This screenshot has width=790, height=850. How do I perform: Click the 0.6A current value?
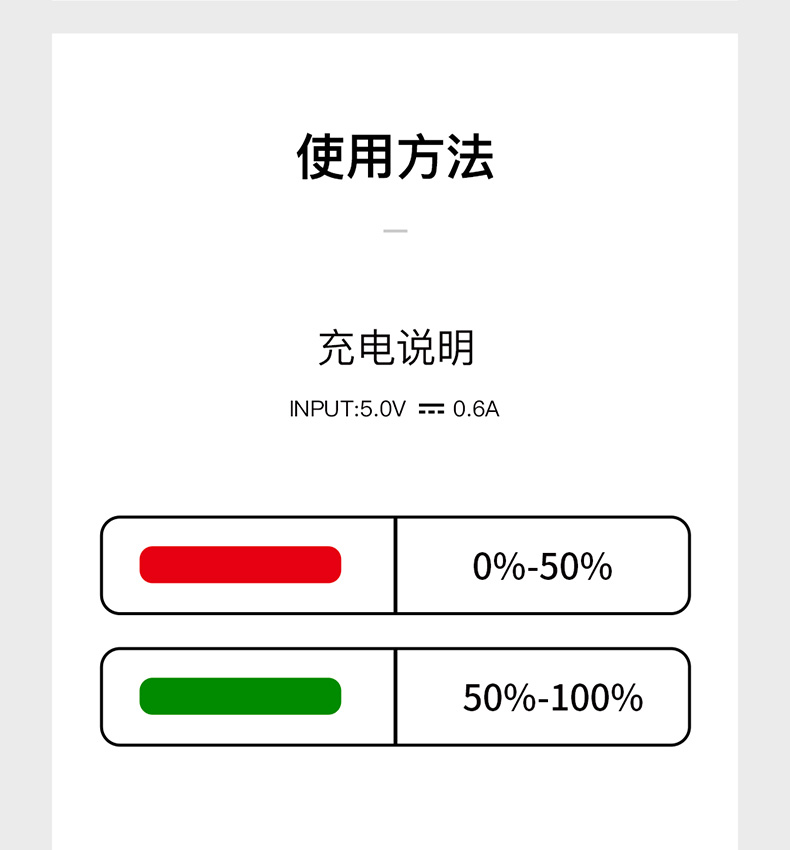pos(476,409)
